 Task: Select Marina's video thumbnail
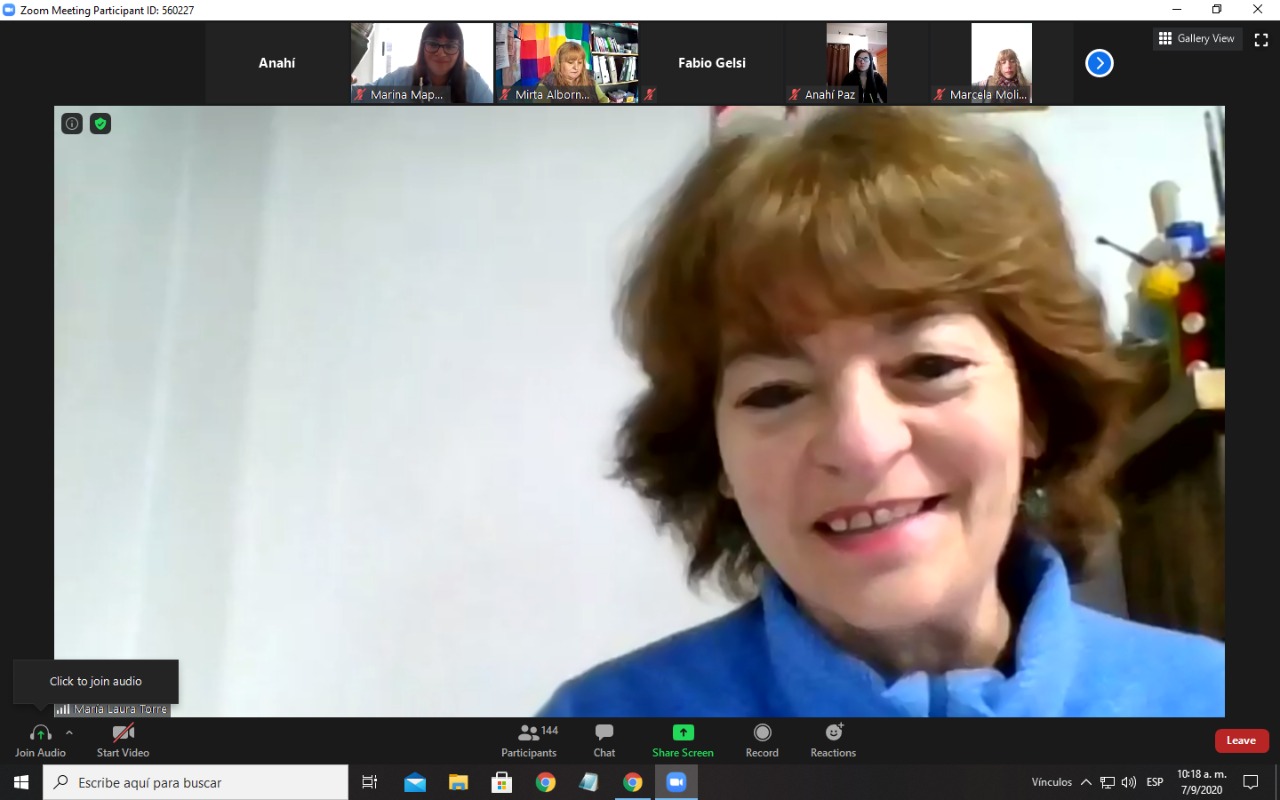click(x=422, y=63)
